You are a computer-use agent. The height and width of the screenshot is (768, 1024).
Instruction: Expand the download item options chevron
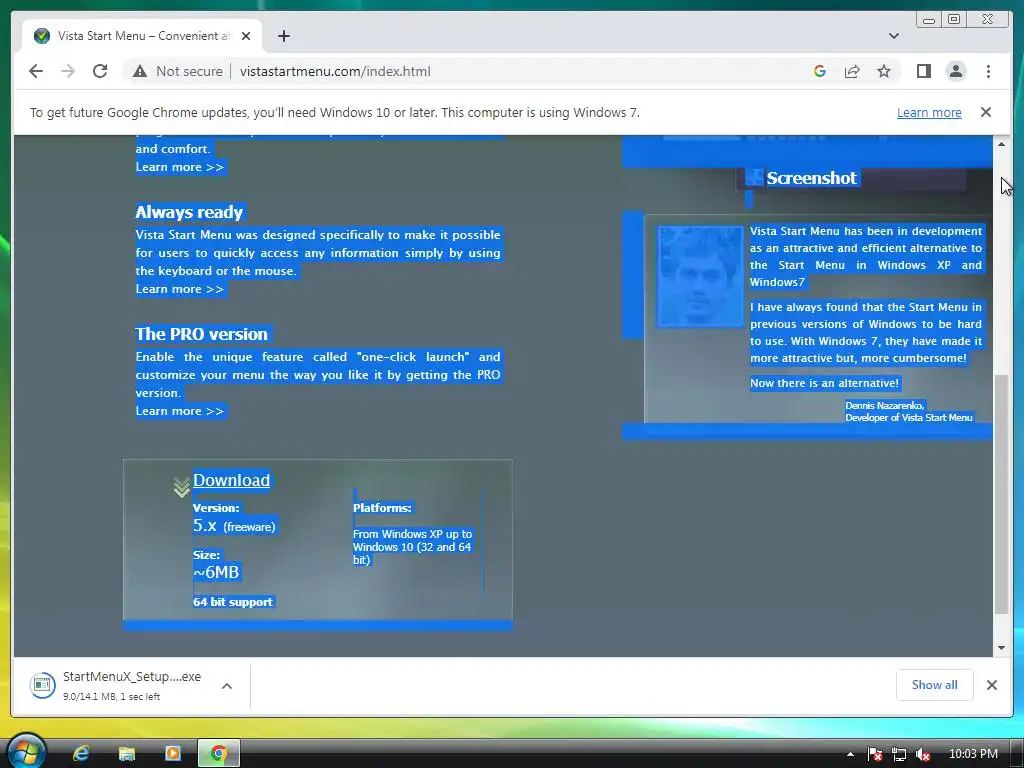[227, 686]
